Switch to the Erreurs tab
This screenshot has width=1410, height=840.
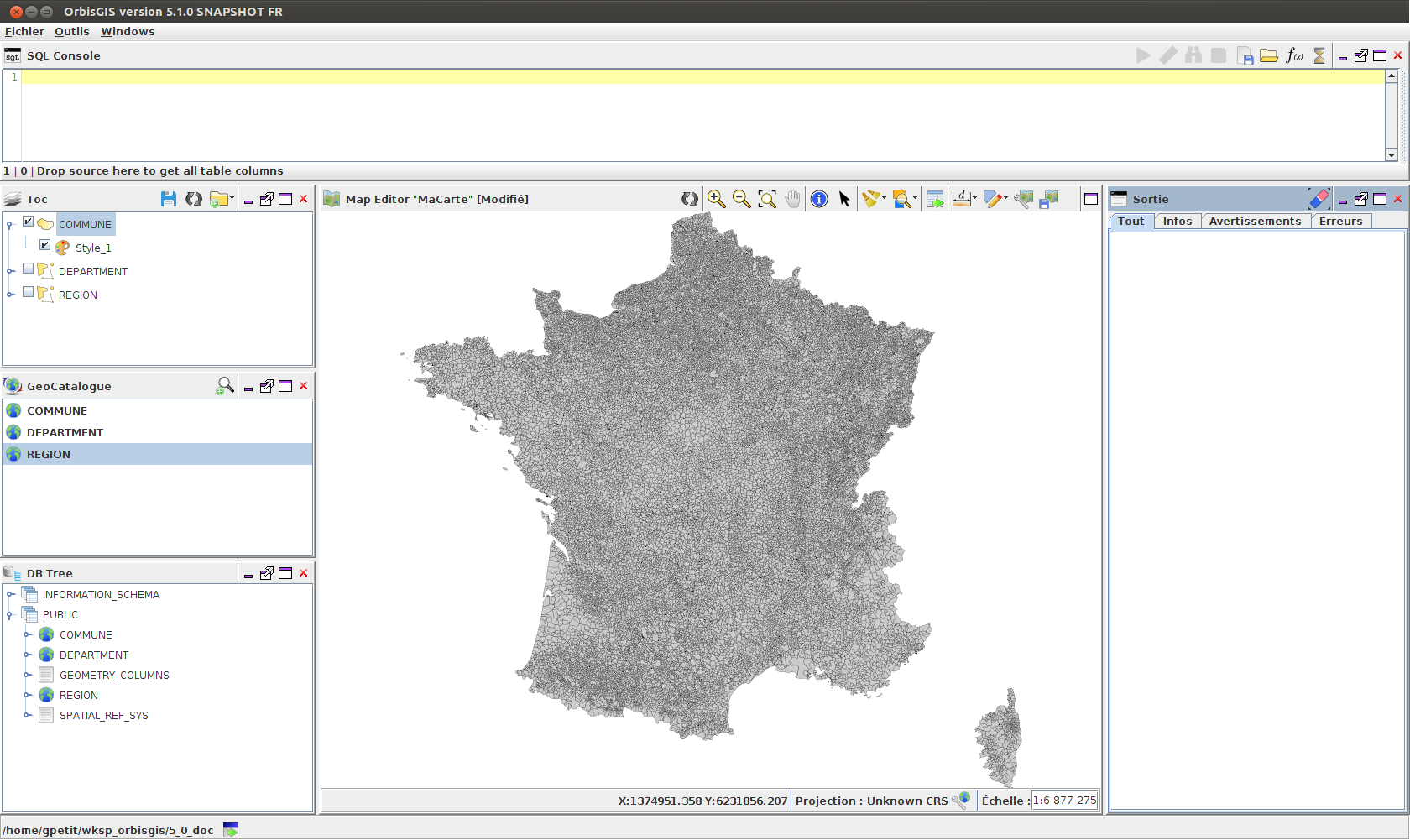[1340, 221]
